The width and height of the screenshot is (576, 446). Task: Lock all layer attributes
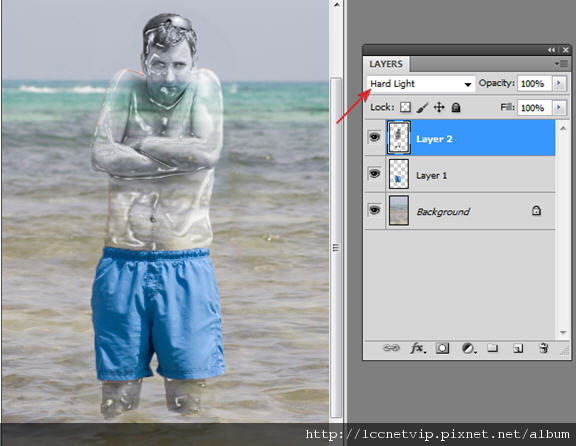456,107
